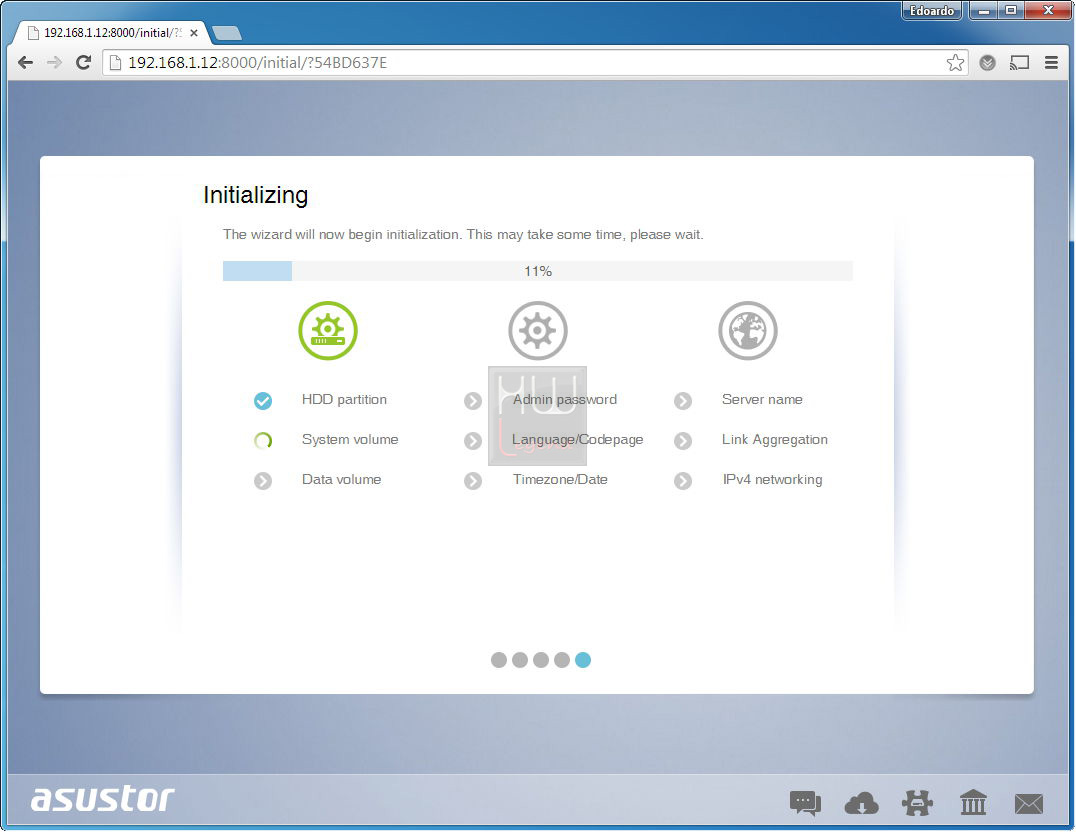Select the active blue fifth step dot
This screenshot has width=1076, height=832.
tap(583, 660)
